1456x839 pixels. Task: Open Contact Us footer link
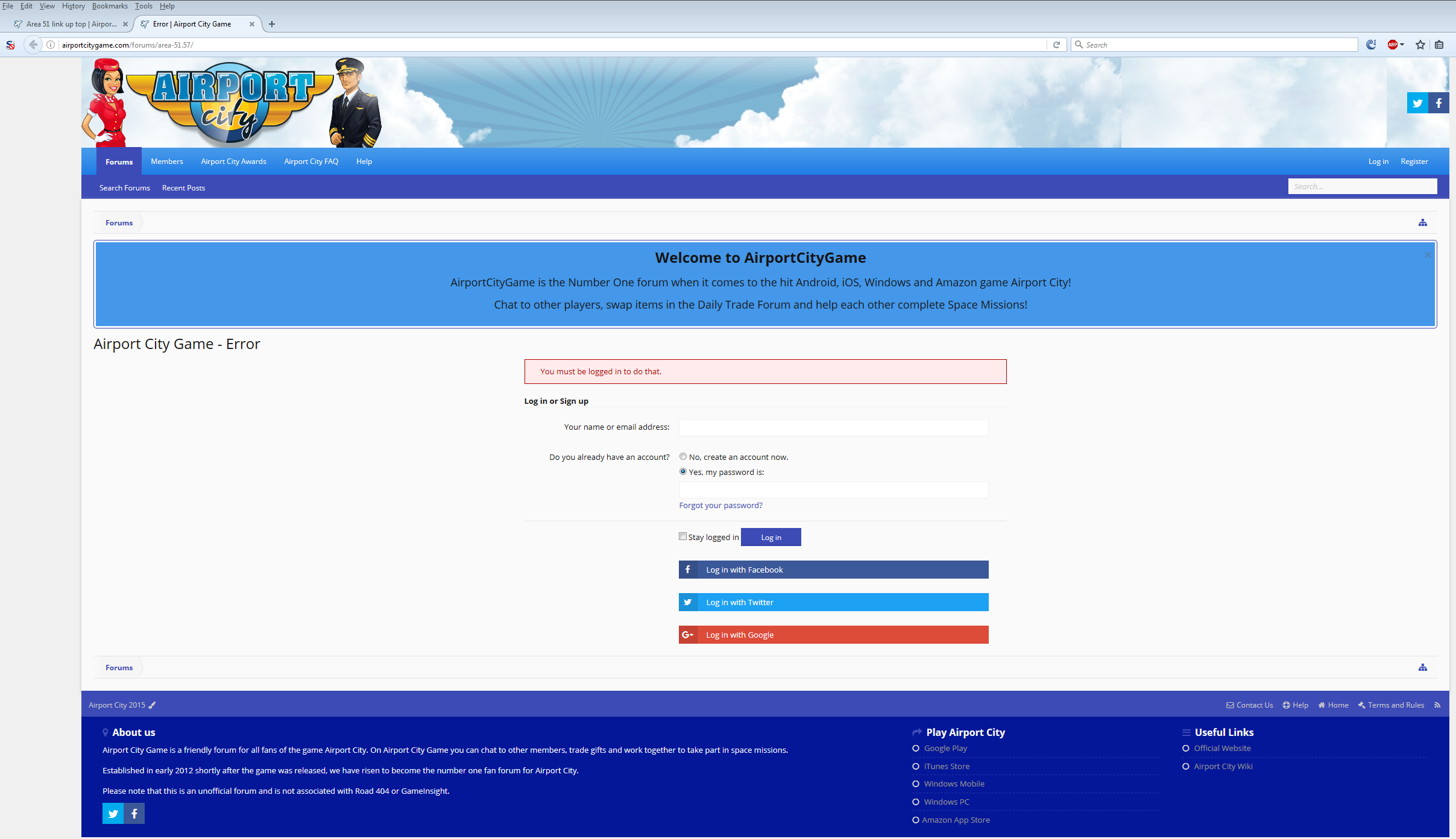[1250, 705]
